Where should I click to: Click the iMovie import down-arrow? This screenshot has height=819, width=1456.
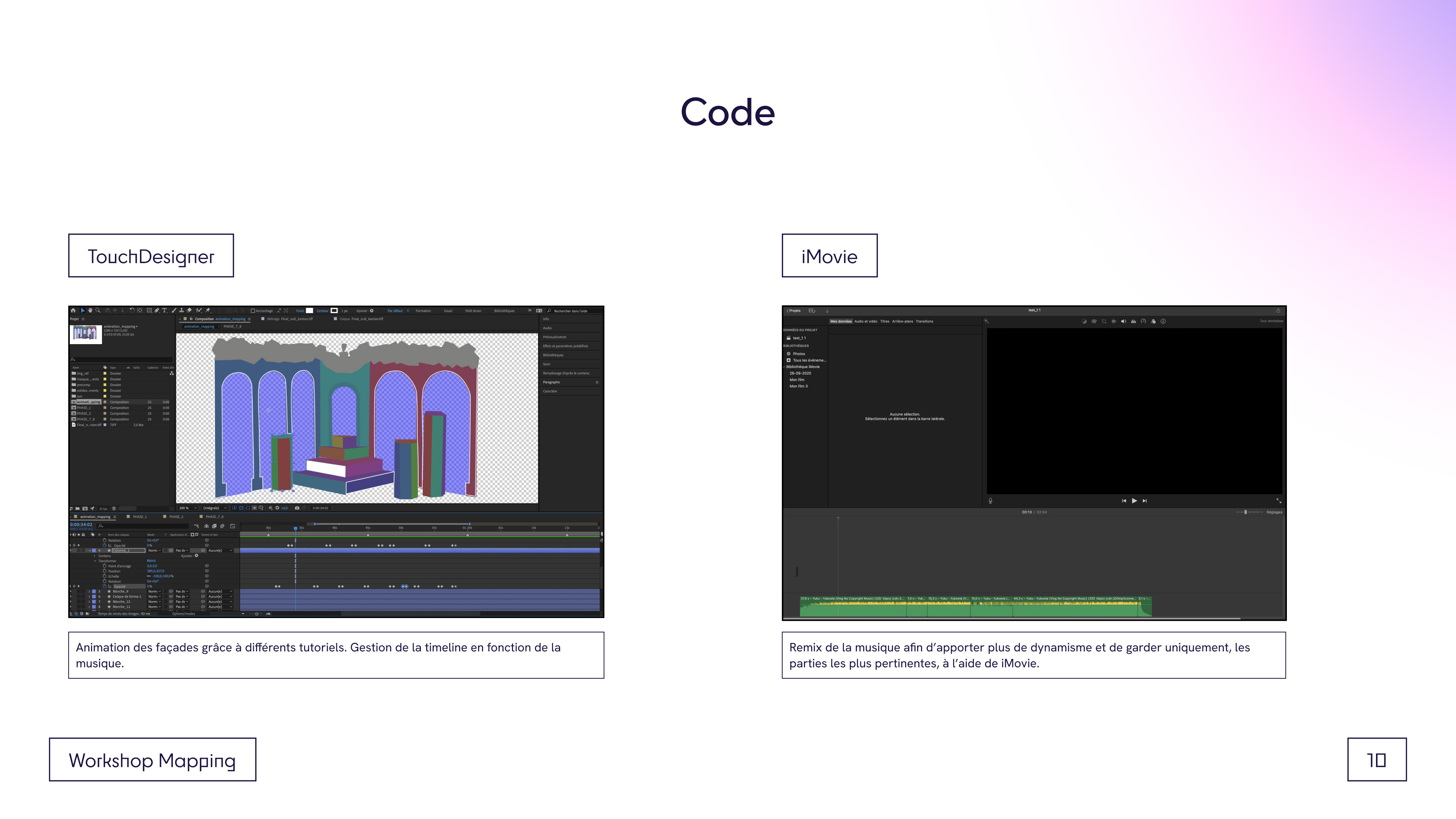827,311
